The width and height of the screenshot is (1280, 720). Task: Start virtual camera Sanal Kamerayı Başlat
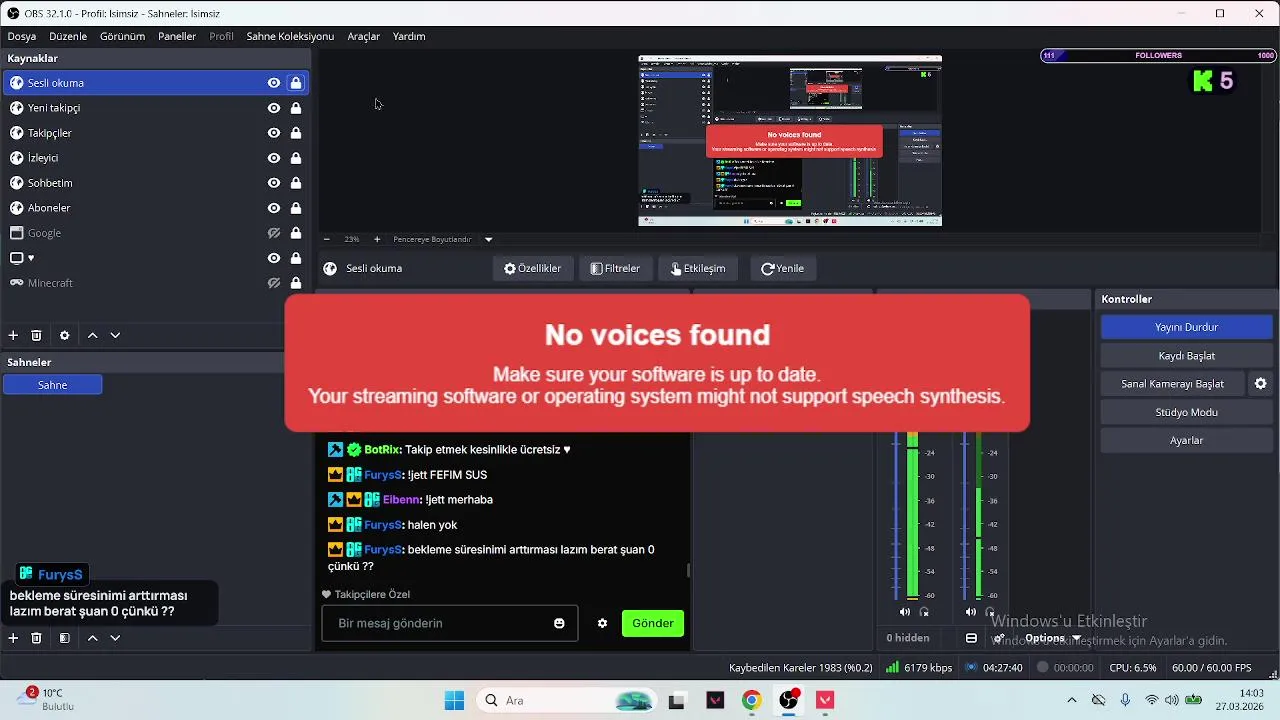(1173, 384)
